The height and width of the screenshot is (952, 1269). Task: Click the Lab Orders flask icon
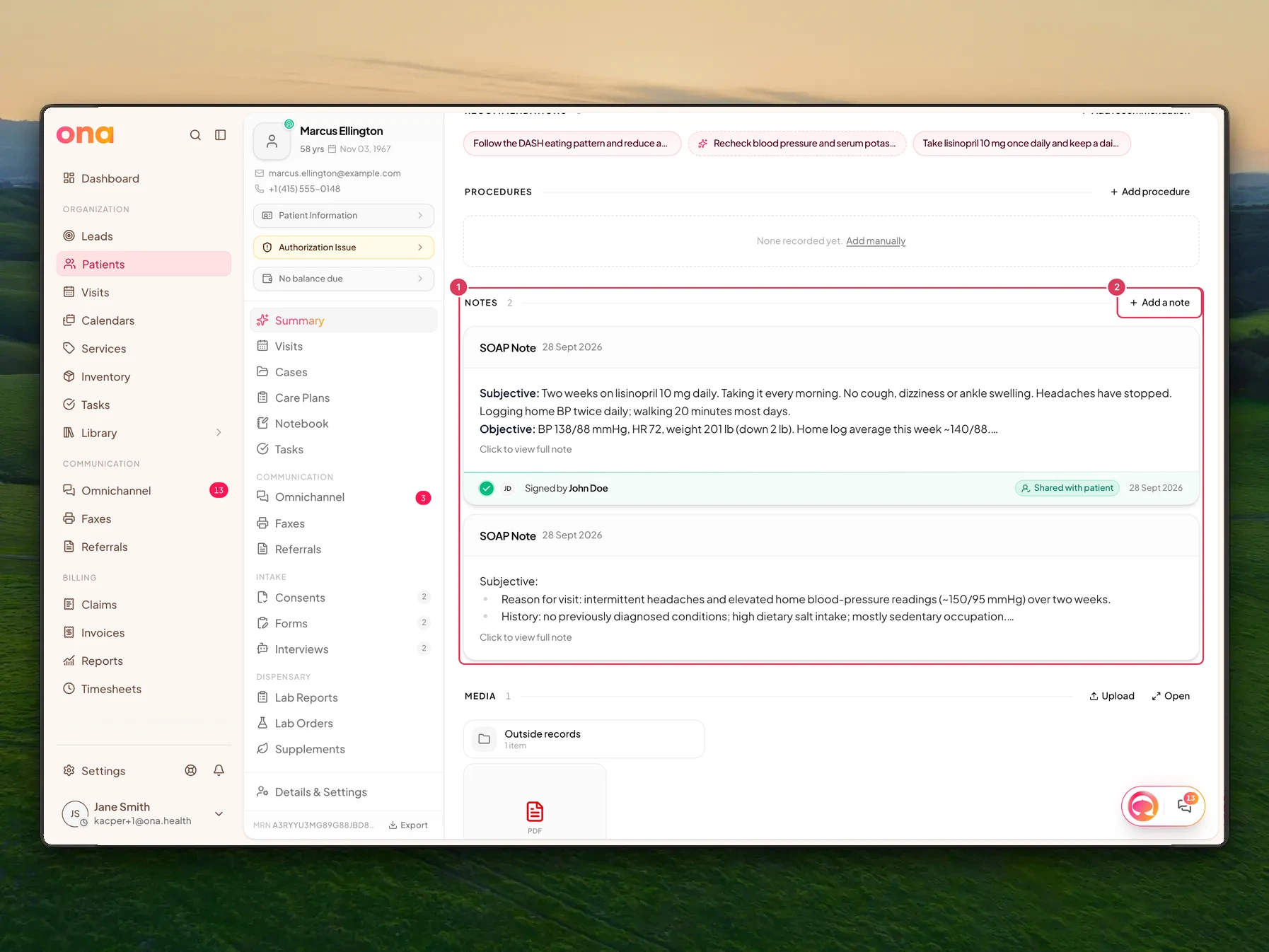pyautogui.click(x=262, y=723)
